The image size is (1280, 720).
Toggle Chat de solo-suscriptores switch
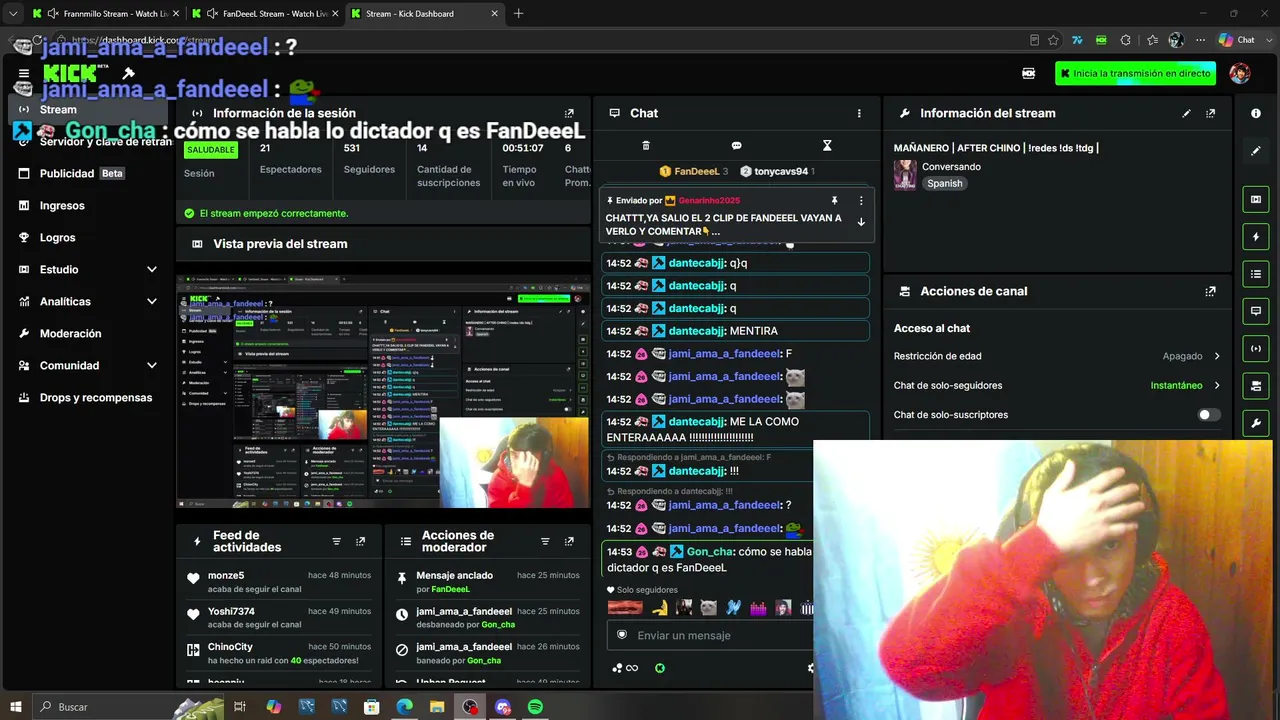tap(1209, 415)
